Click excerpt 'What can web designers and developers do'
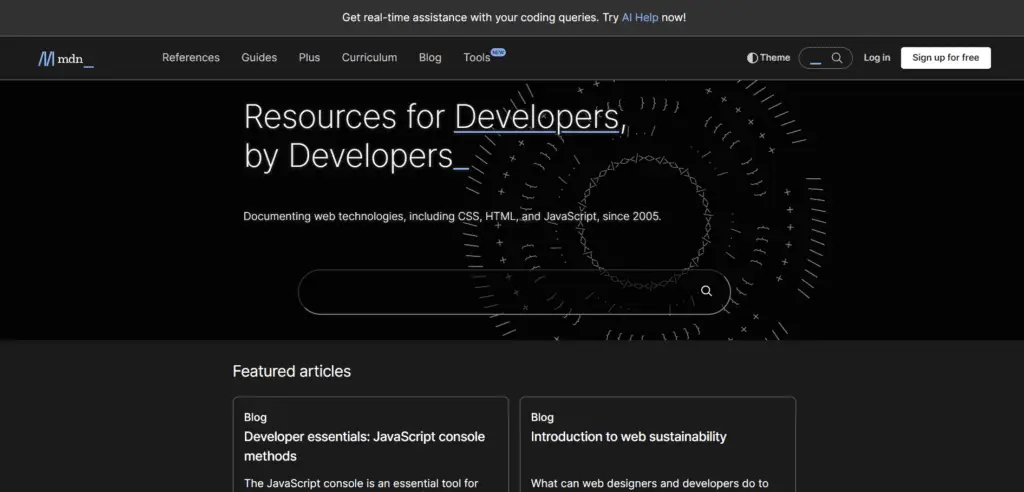This screenshot has width=1024, height=492. tap(649, 484)
